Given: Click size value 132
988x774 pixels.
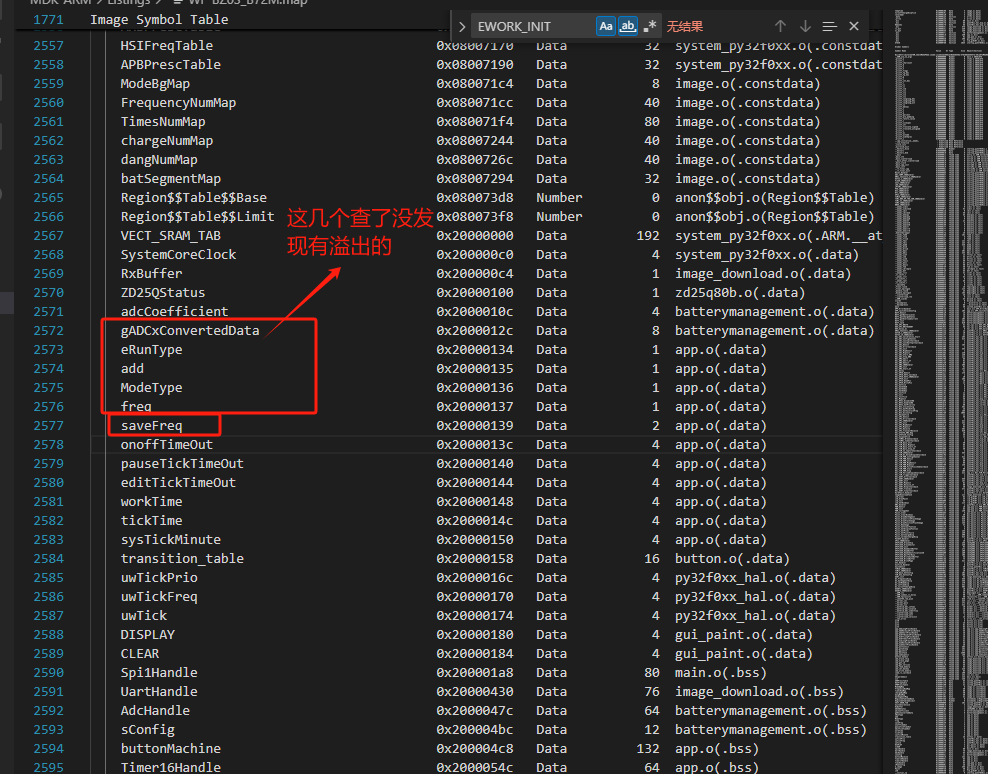Looking at the screenshot, I should tap(648, 748).
